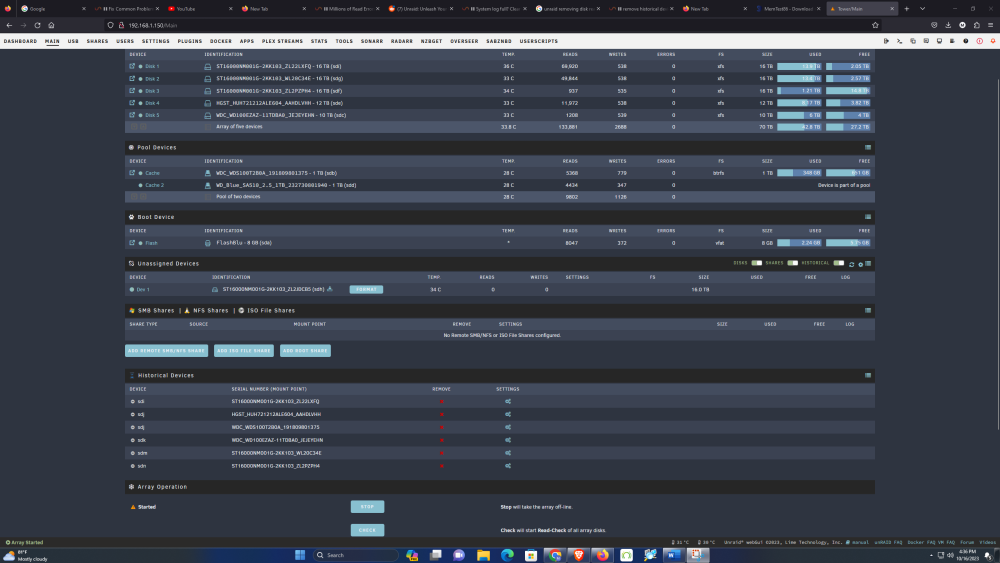1000x563 pixels.
Task: Click Disk 1 used space bar
Action: tap(798, 66)
